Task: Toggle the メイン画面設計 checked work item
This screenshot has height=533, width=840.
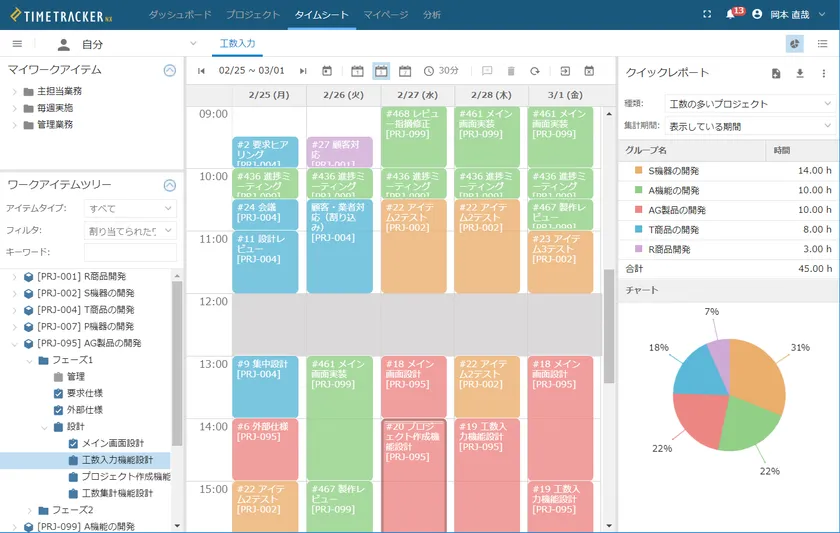Action: 73,443
